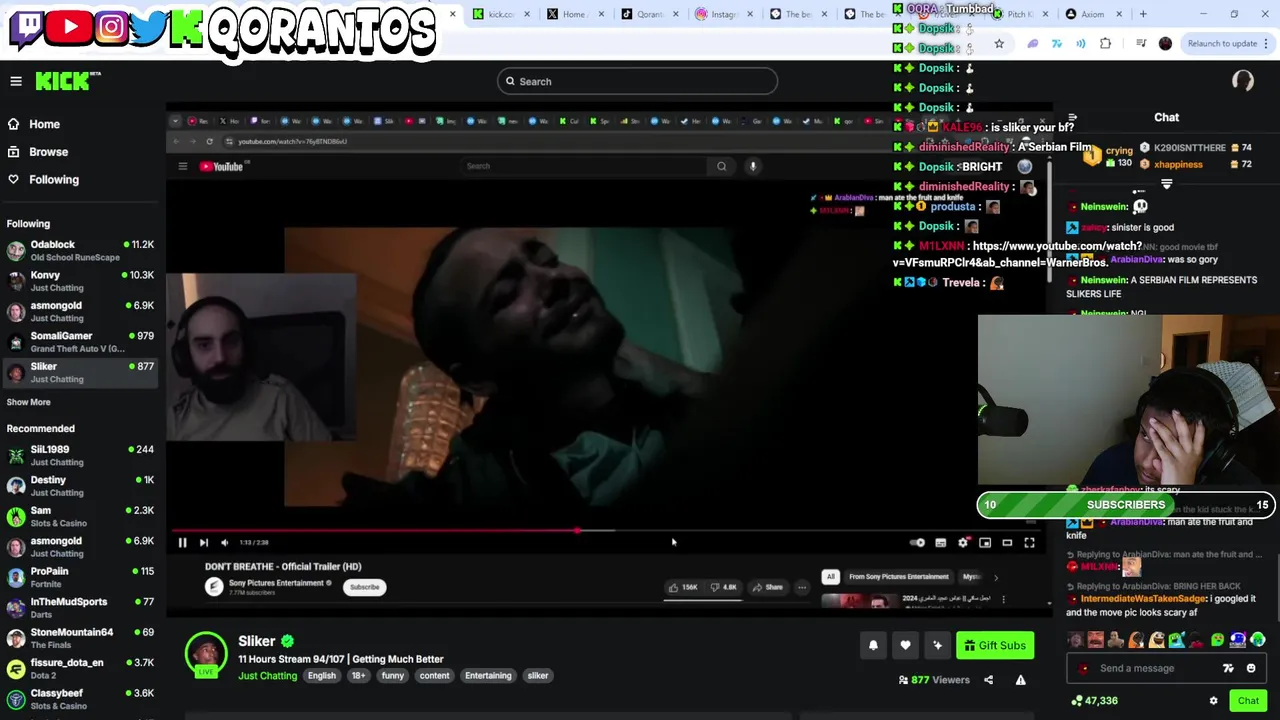Click the Entertaining tag
Image resolution: width=1280 pixels, height=720 pixels.
488,676
